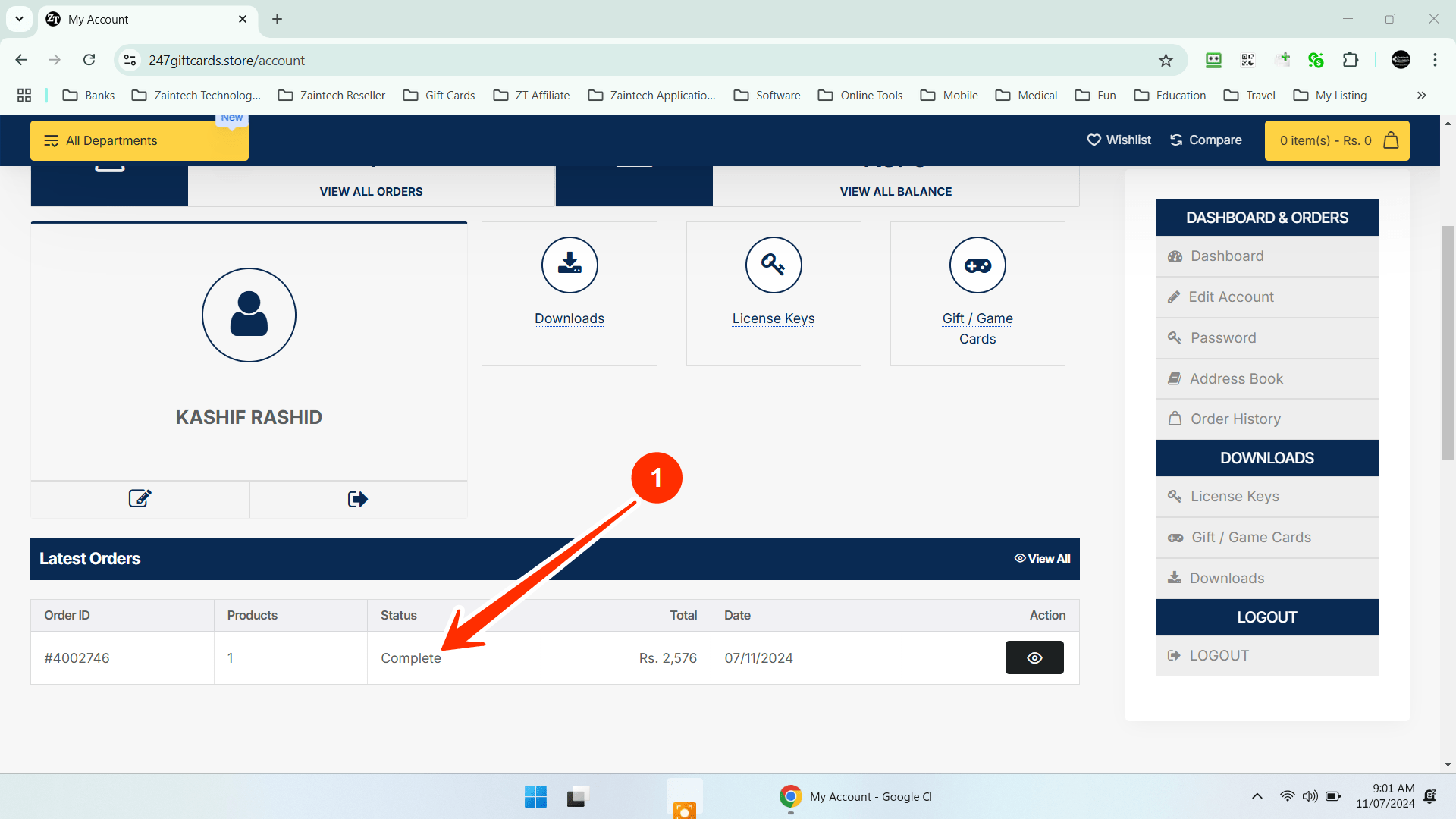This screenshot has width=1456, height=819.
Task: Click VIEW ALL ORDERS link
Action: pos(371,192)
